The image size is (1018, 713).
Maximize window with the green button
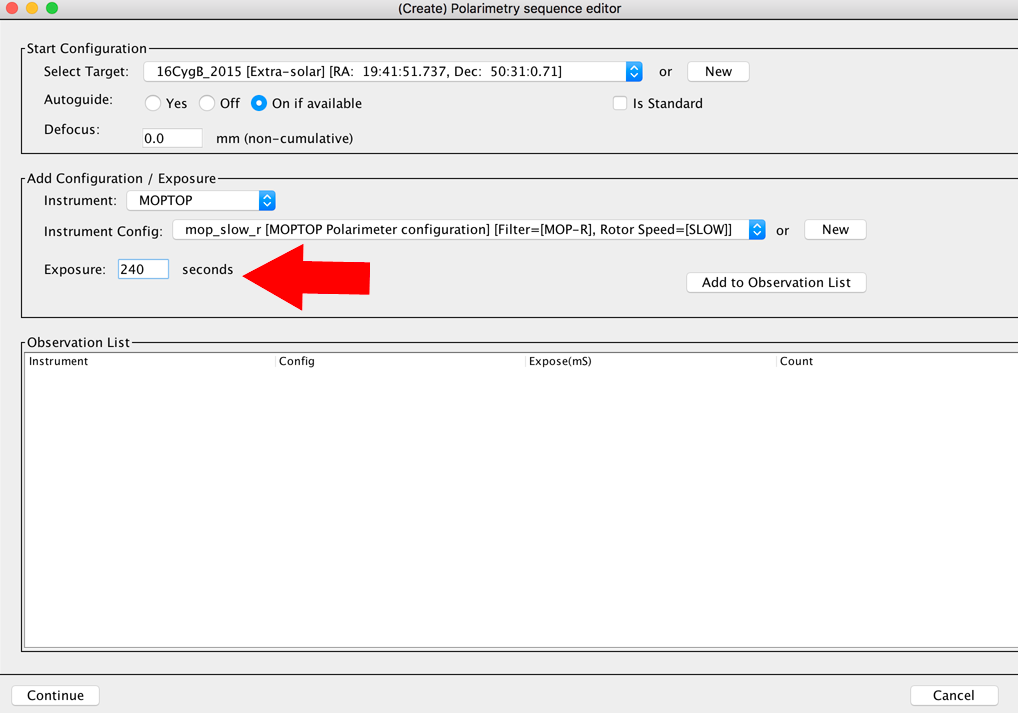pyautogui.click(x=52, y=8)
